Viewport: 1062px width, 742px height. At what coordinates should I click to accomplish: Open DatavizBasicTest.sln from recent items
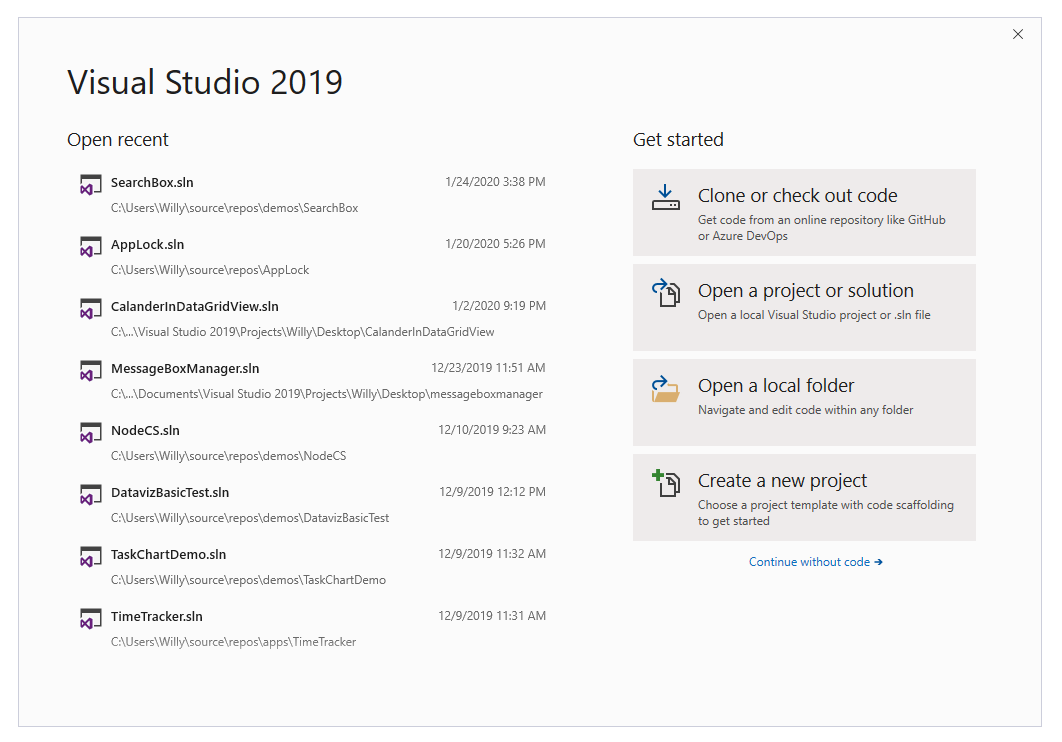(x=312, y=504)
